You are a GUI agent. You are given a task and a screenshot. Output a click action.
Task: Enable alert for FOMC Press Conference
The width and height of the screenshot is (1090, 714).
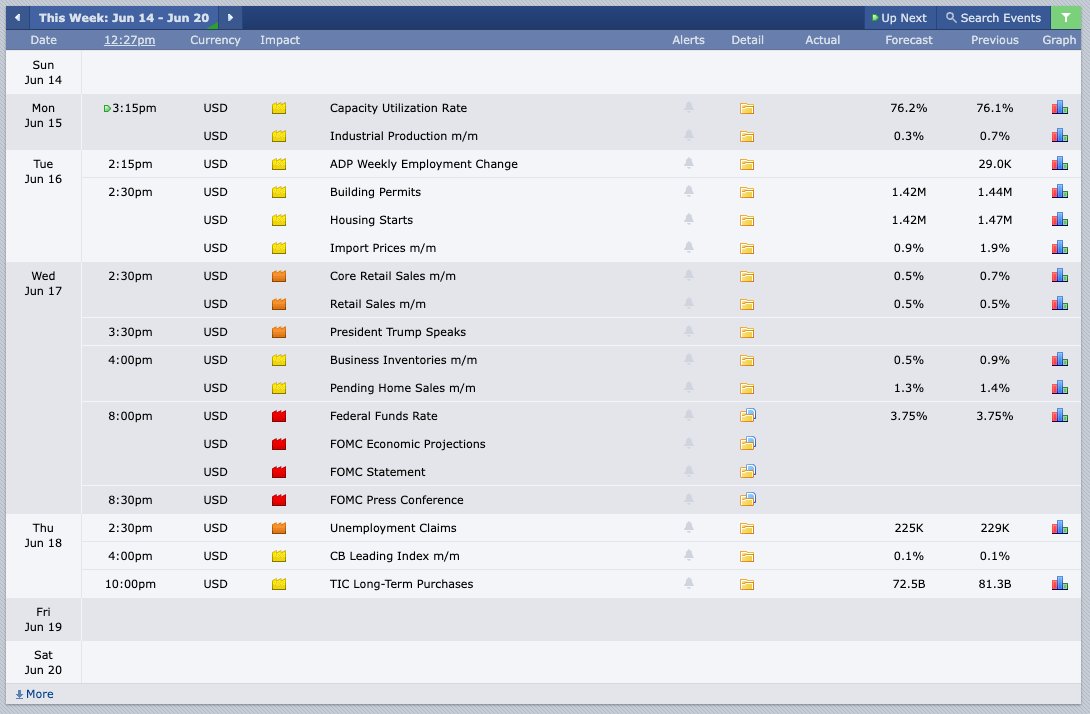click(x=688, y=499)
